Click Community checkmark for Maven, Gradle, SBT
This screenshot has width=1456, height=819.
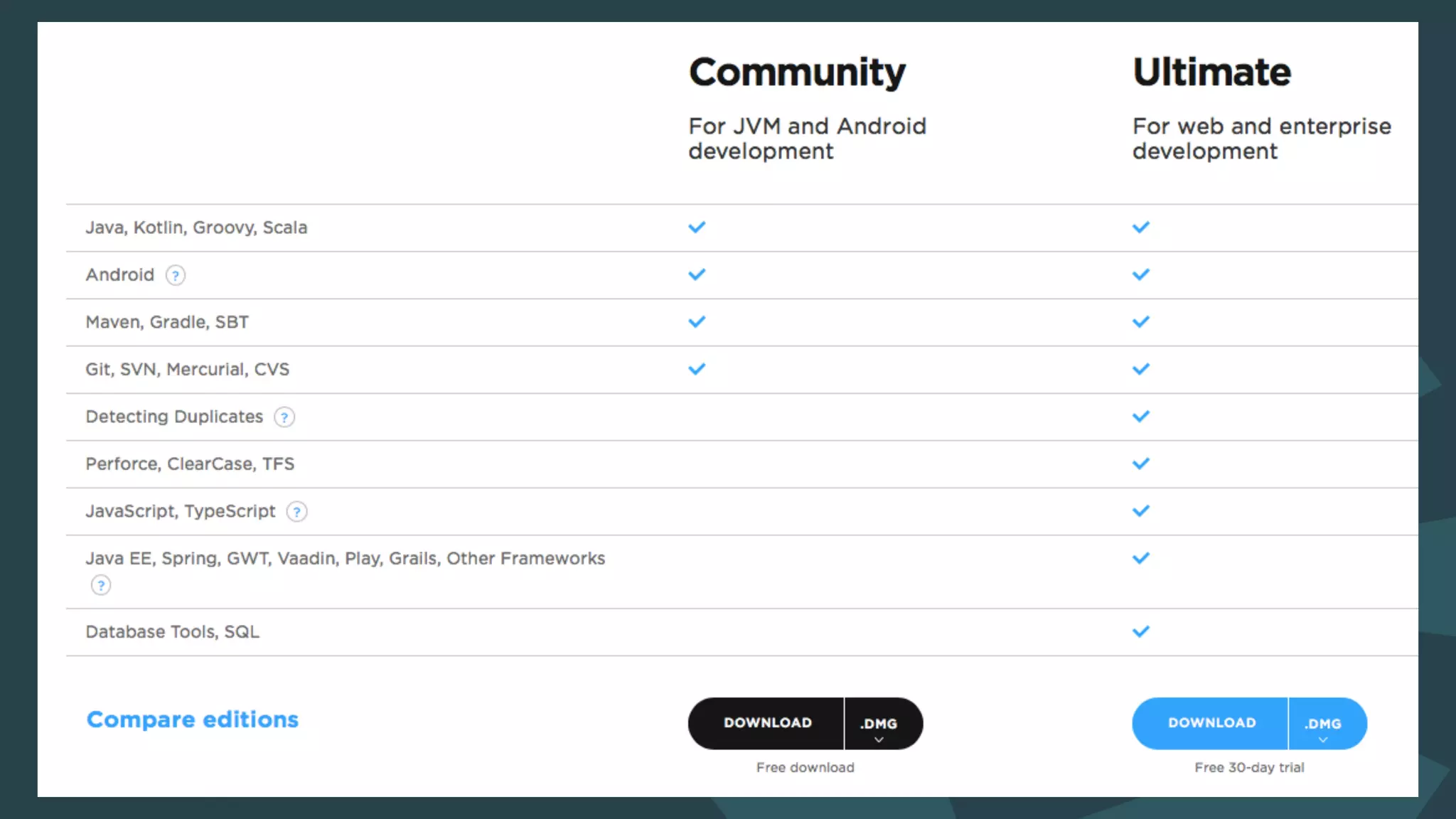pos(697,322)
